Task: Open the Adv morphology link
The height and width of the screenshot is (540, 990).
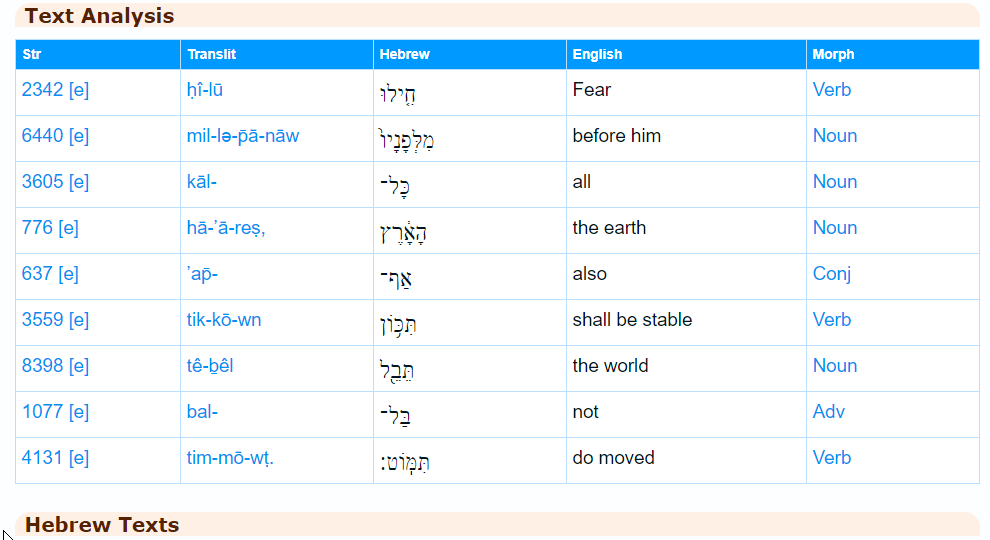Action: (829, 412)
